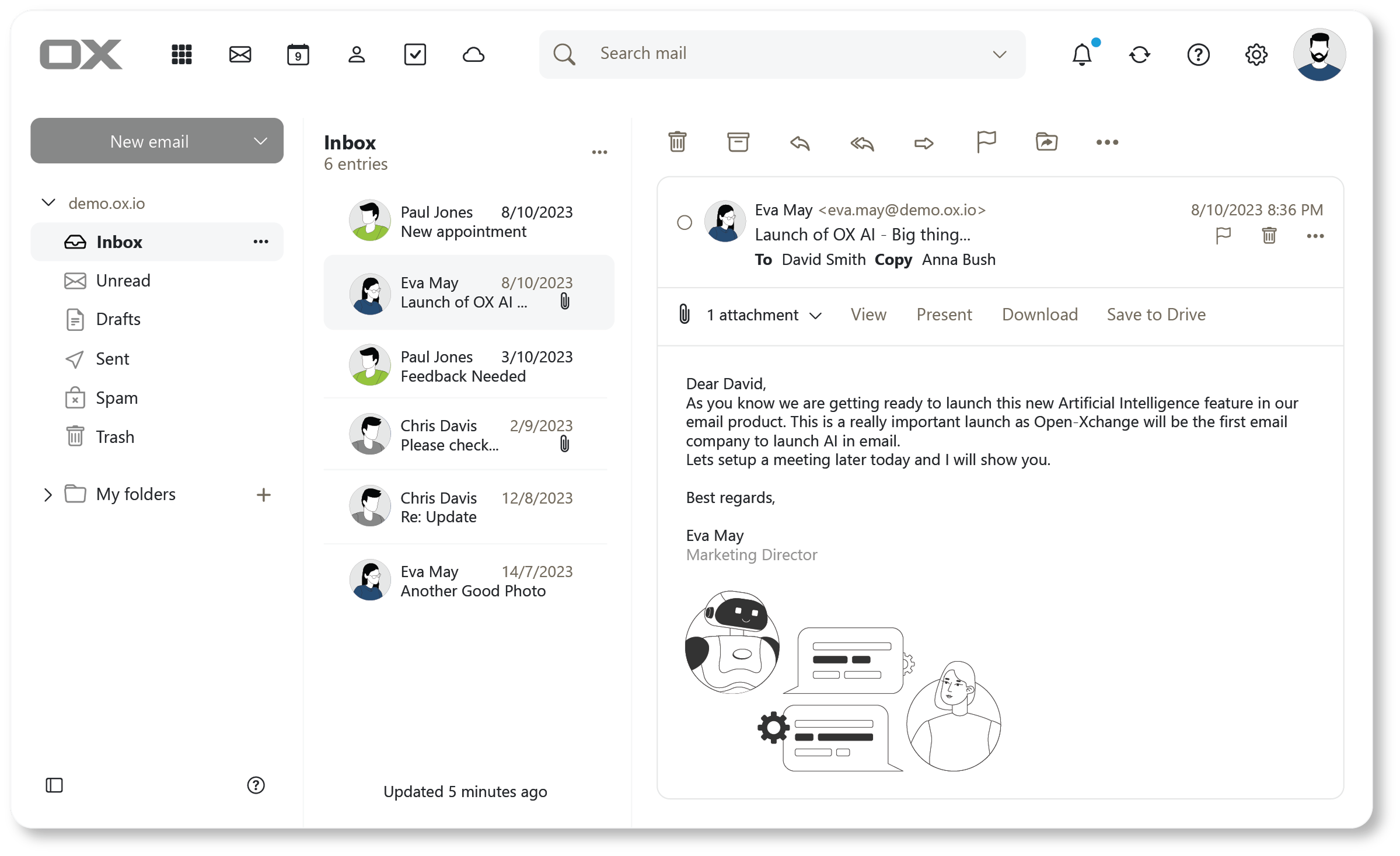Present the attachment
The image size is (1400, 856).
point(944,315)
